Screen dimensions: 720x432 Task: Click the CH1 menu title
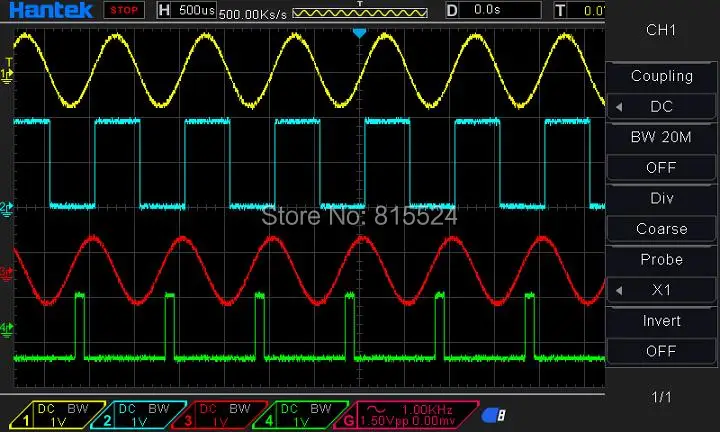661,30
